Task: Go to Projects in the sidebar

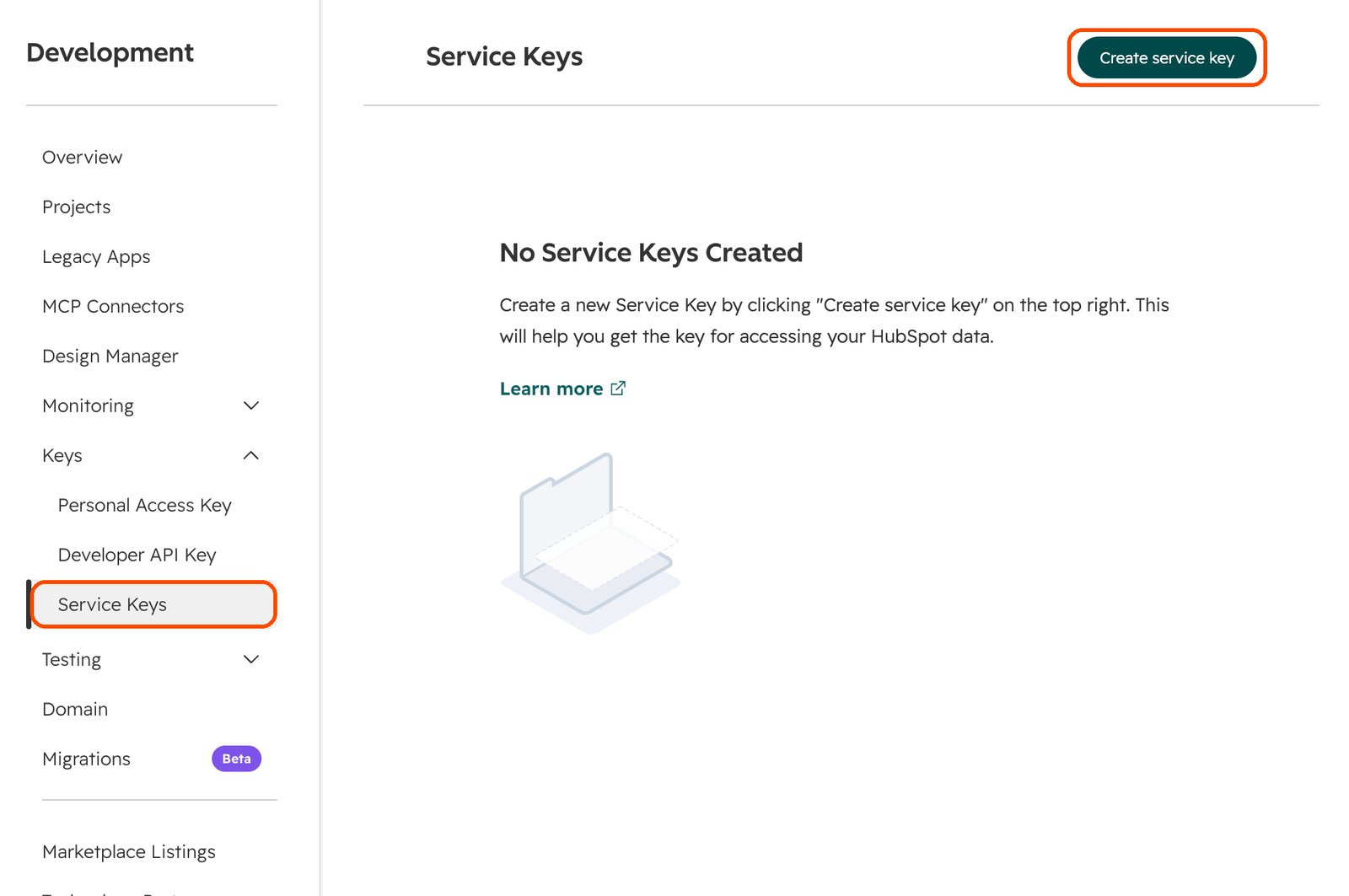Action: [x=77, y=207]
